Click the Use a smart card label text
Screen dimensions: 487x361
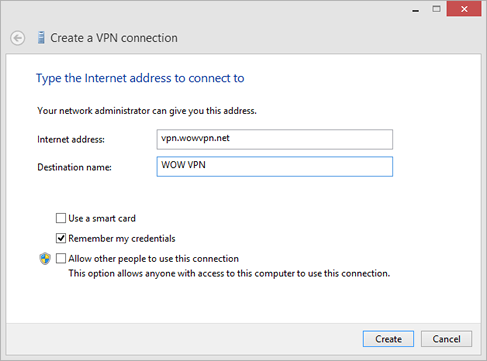(102, 218)
